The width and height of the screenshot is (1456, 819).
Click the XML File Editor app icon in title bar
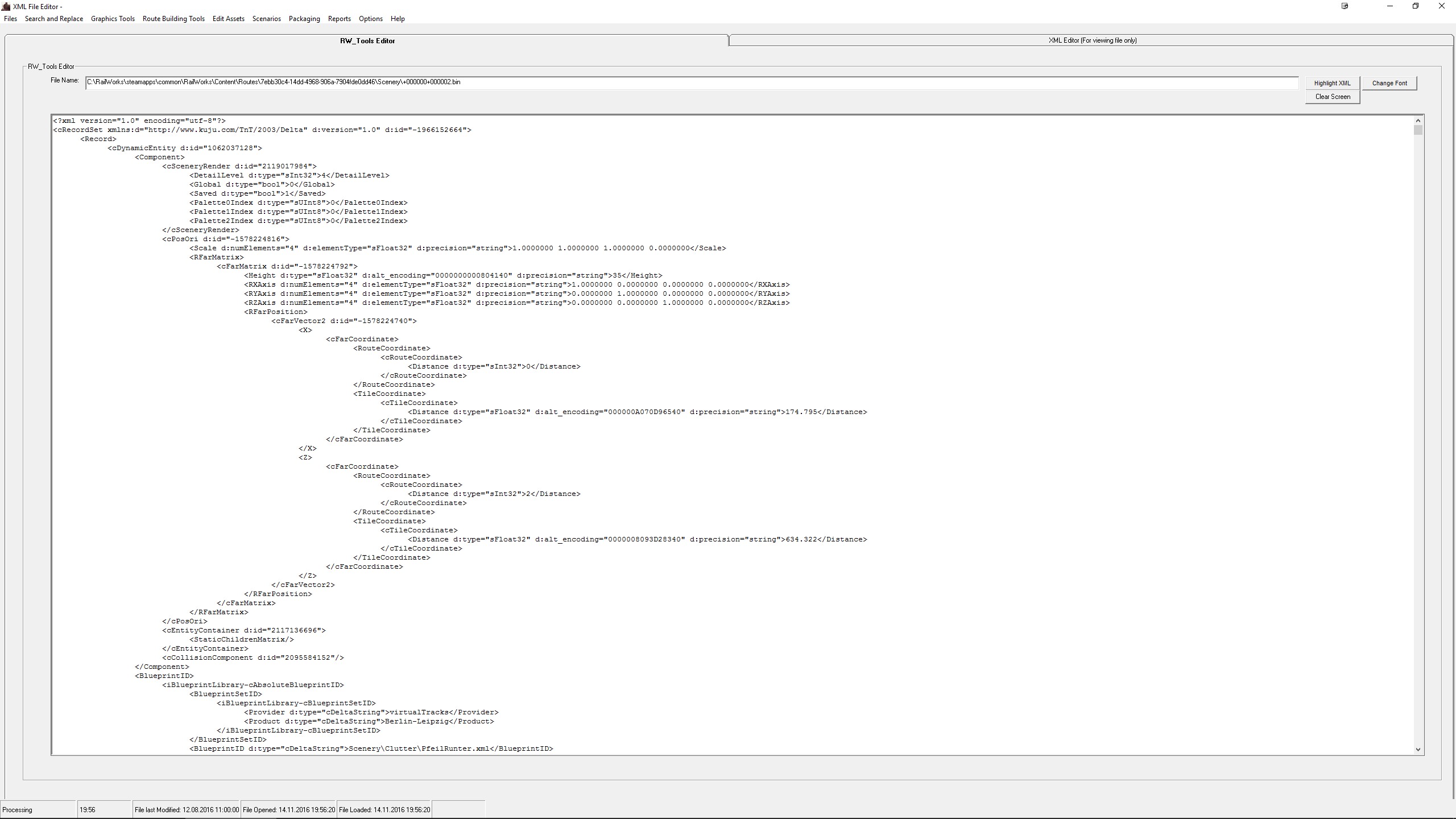click(6, 6)
